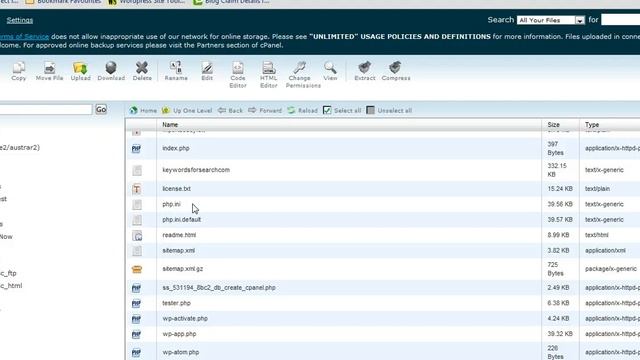This screenshot has width=640, height=360.
Task: Click the Download icon
Action: pos(111,71)
